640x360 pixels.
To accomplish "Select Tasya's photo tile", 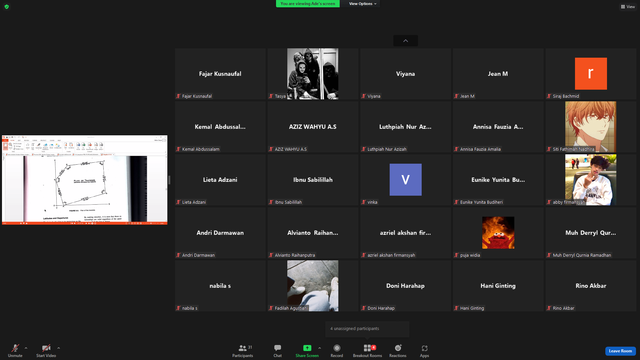I will pyautogui.click(x=313, y=74).
